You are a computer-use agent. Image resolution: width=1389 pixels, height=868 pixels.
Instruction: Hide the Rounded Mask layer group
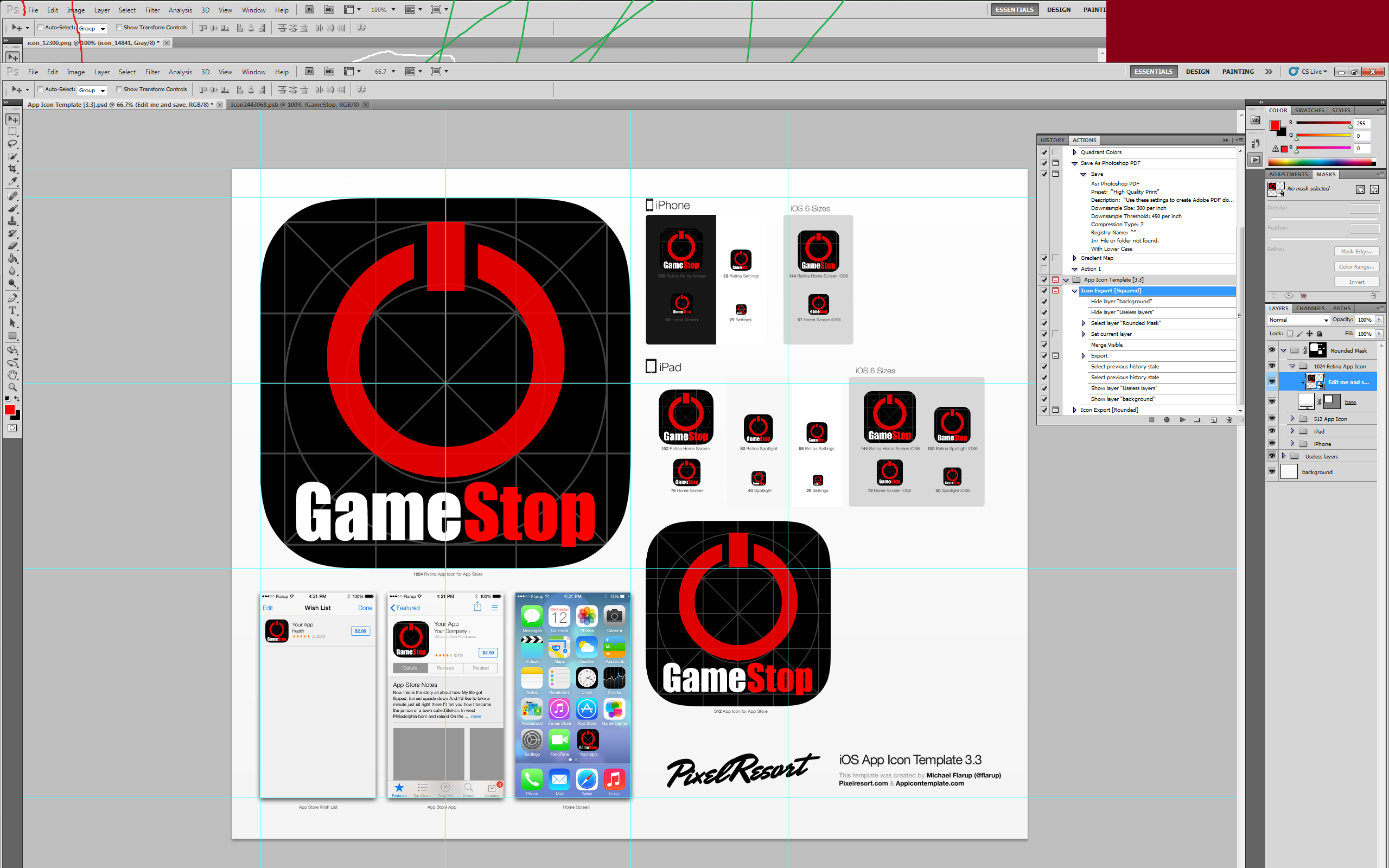click(1272, 349)
